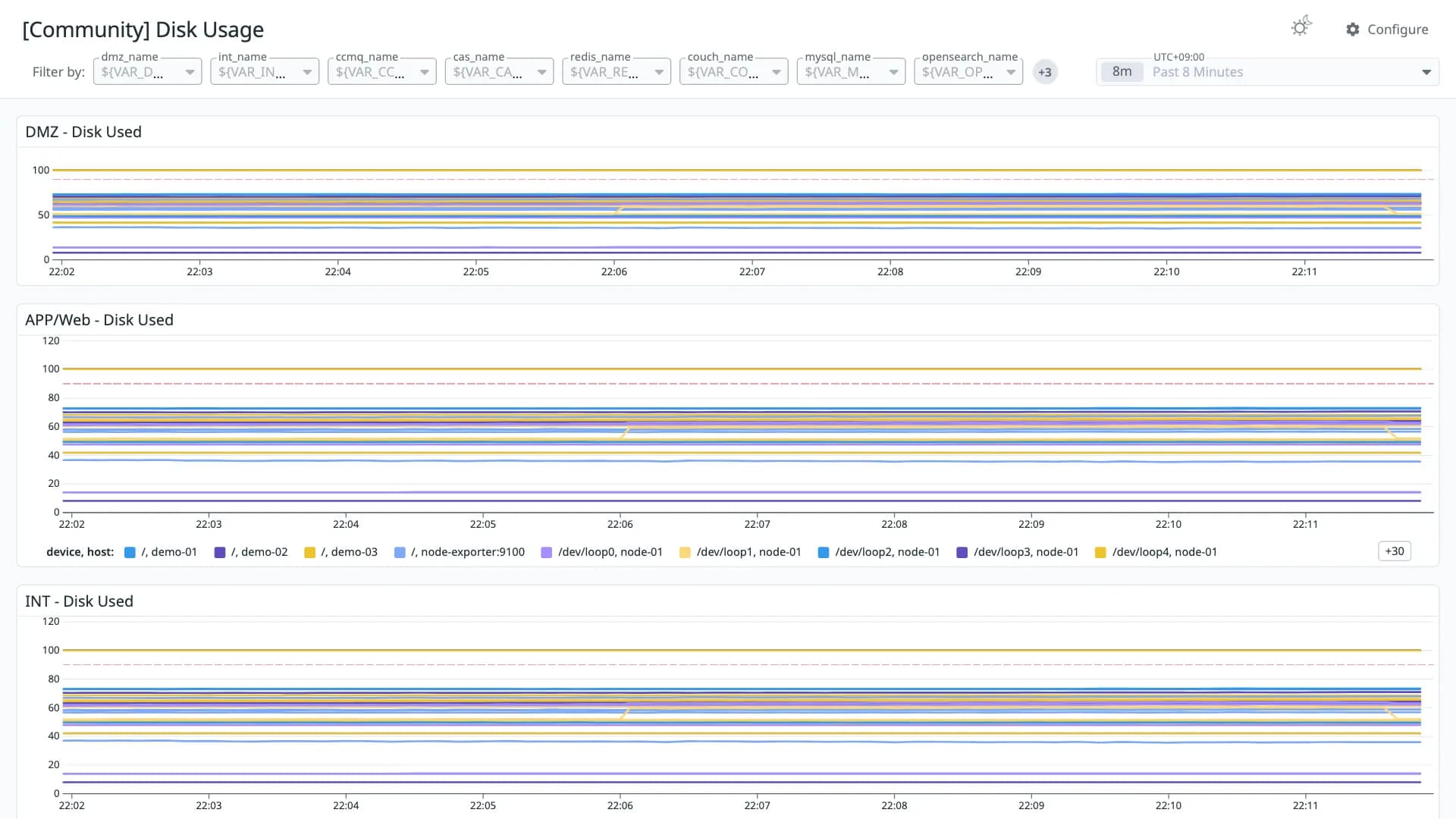The height and width of the screenshot is (819, 1456).
Task: Click the APP/Web - Disk Used widget title
Action: coord(99,320)
